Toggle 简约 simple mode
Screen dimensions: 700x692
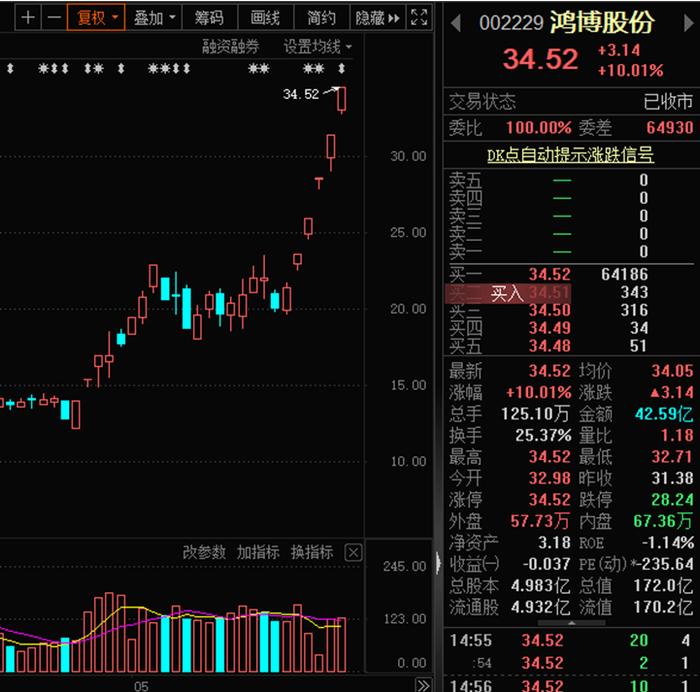321,18
